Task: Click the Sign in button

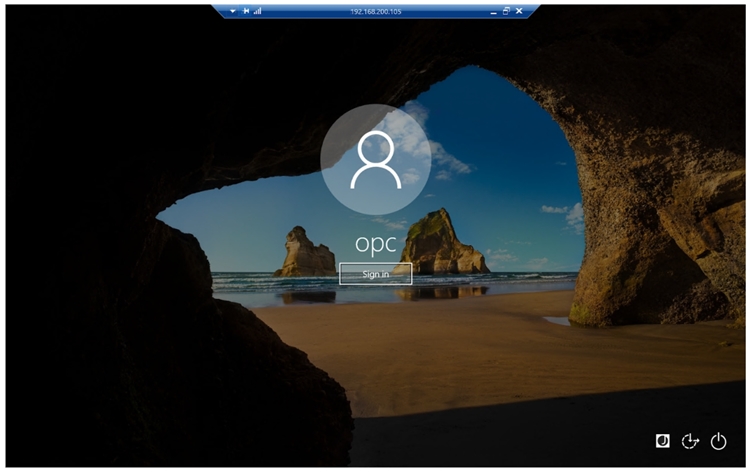Action: click(375, 273)
